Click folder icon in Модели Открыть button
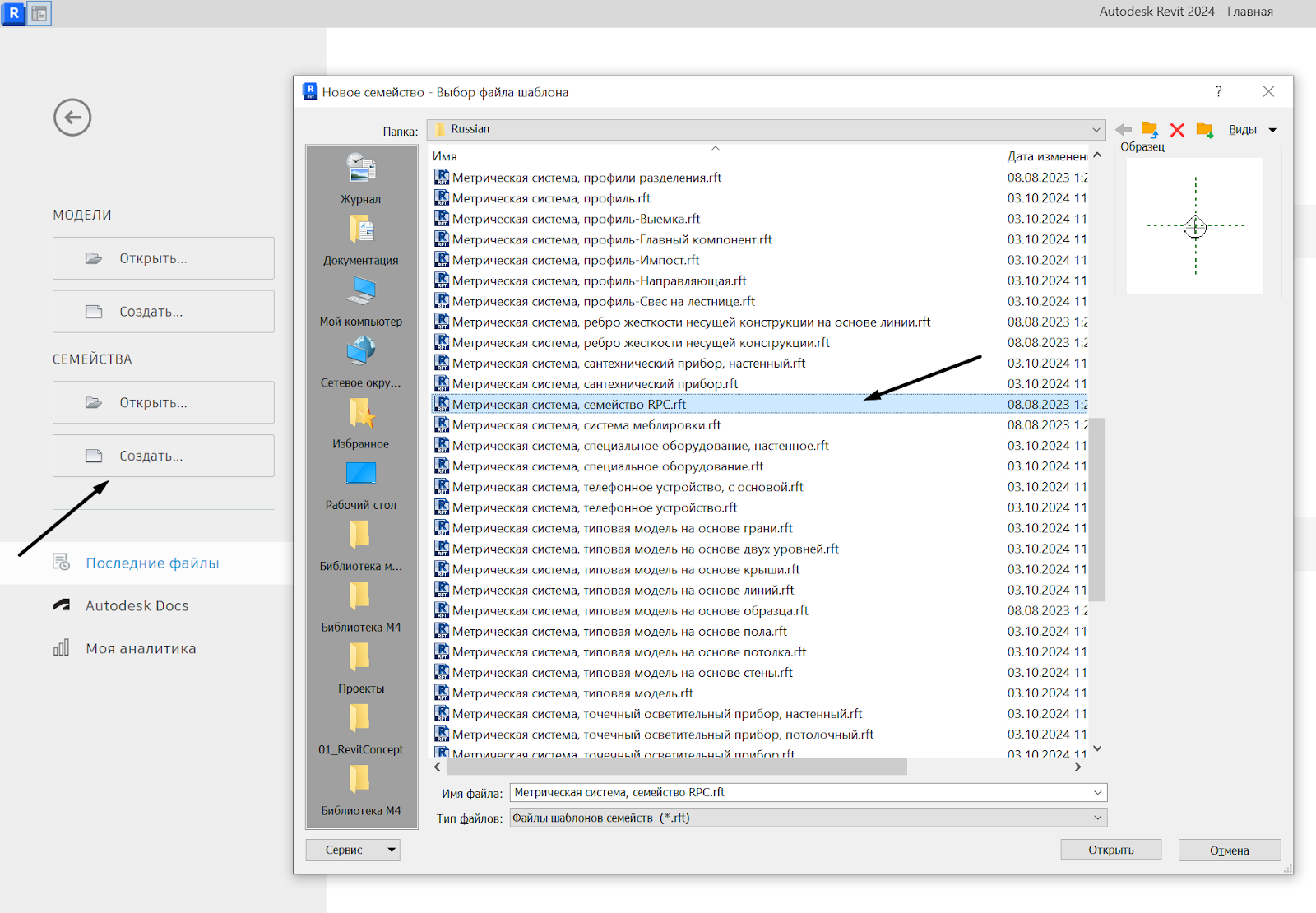1316x913 pixels. tap(94, 258)
